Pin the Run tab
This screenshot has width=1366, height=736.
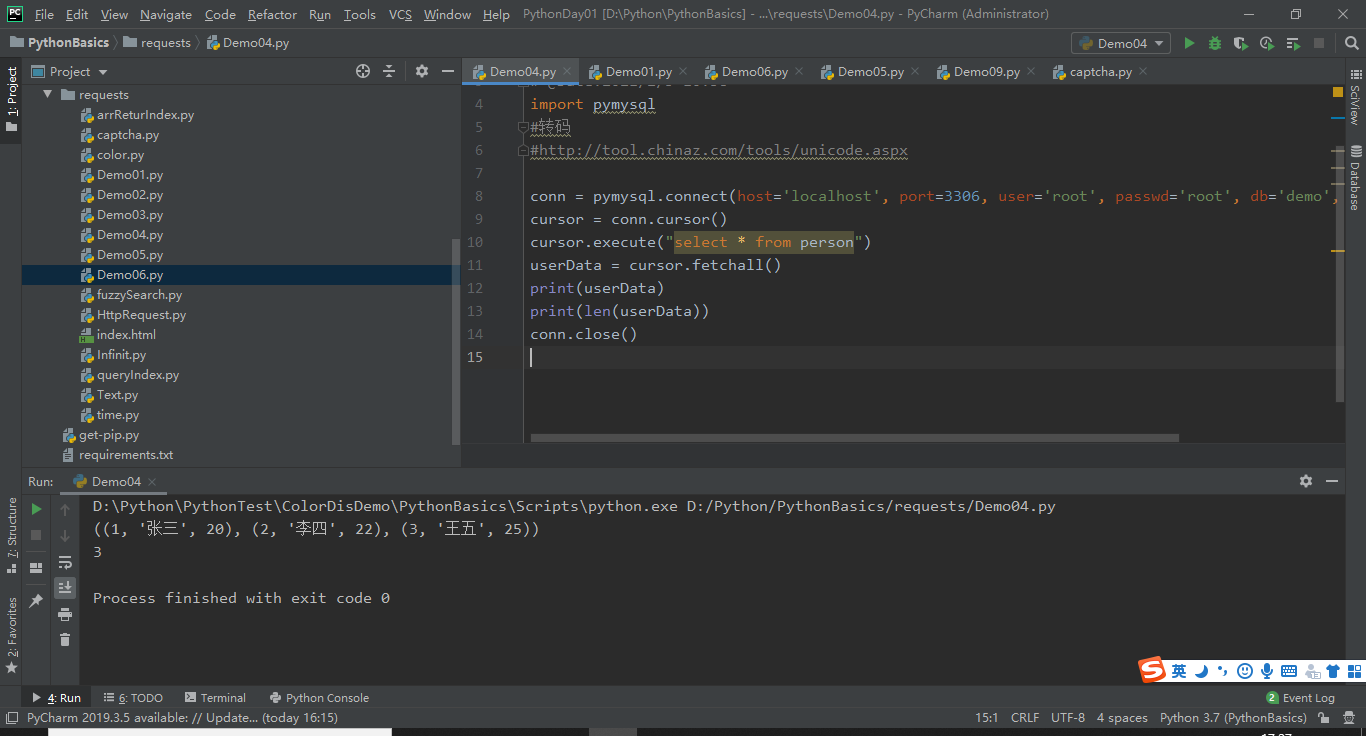pyautogui.click(x=36, y=601)
